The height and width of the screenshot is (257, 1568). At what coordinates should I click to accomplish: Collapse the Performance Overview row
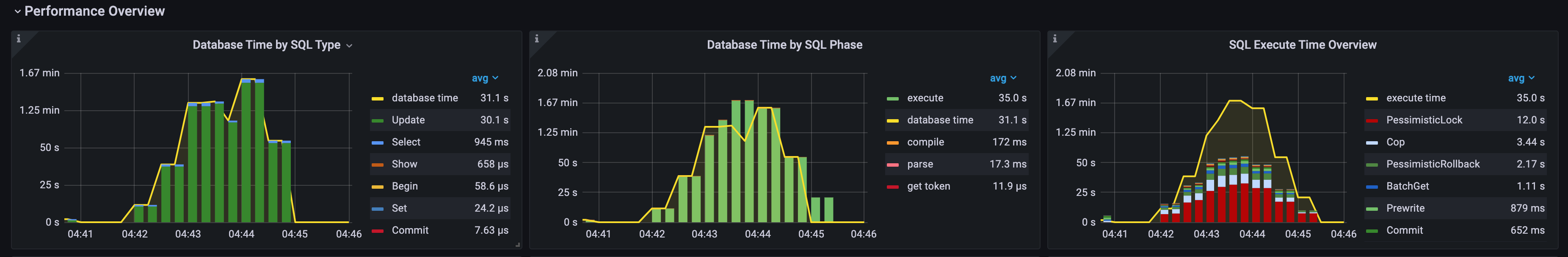click(x=18, y=11)
